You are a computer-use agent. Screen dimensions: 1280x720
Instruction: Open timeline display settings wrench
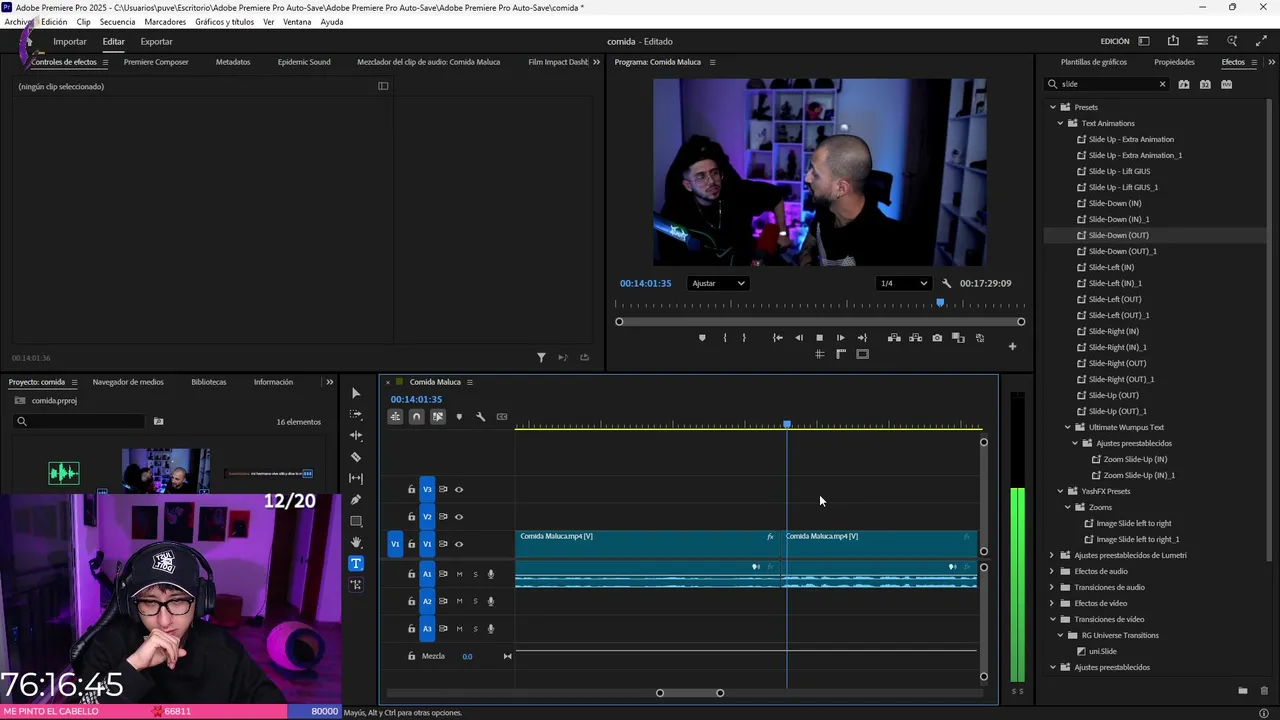point(480,417)
